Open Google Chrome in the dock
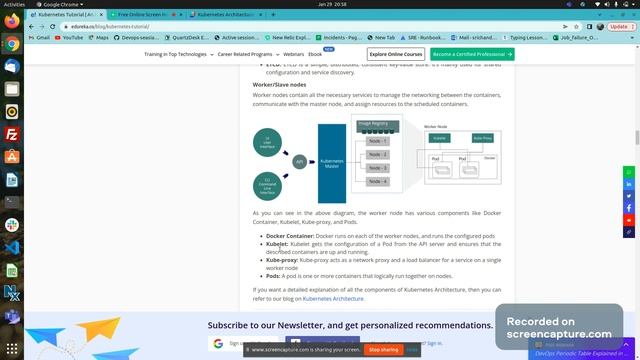Image resolution: width=640 pixels, height=360 pixels. click(12, 44)
